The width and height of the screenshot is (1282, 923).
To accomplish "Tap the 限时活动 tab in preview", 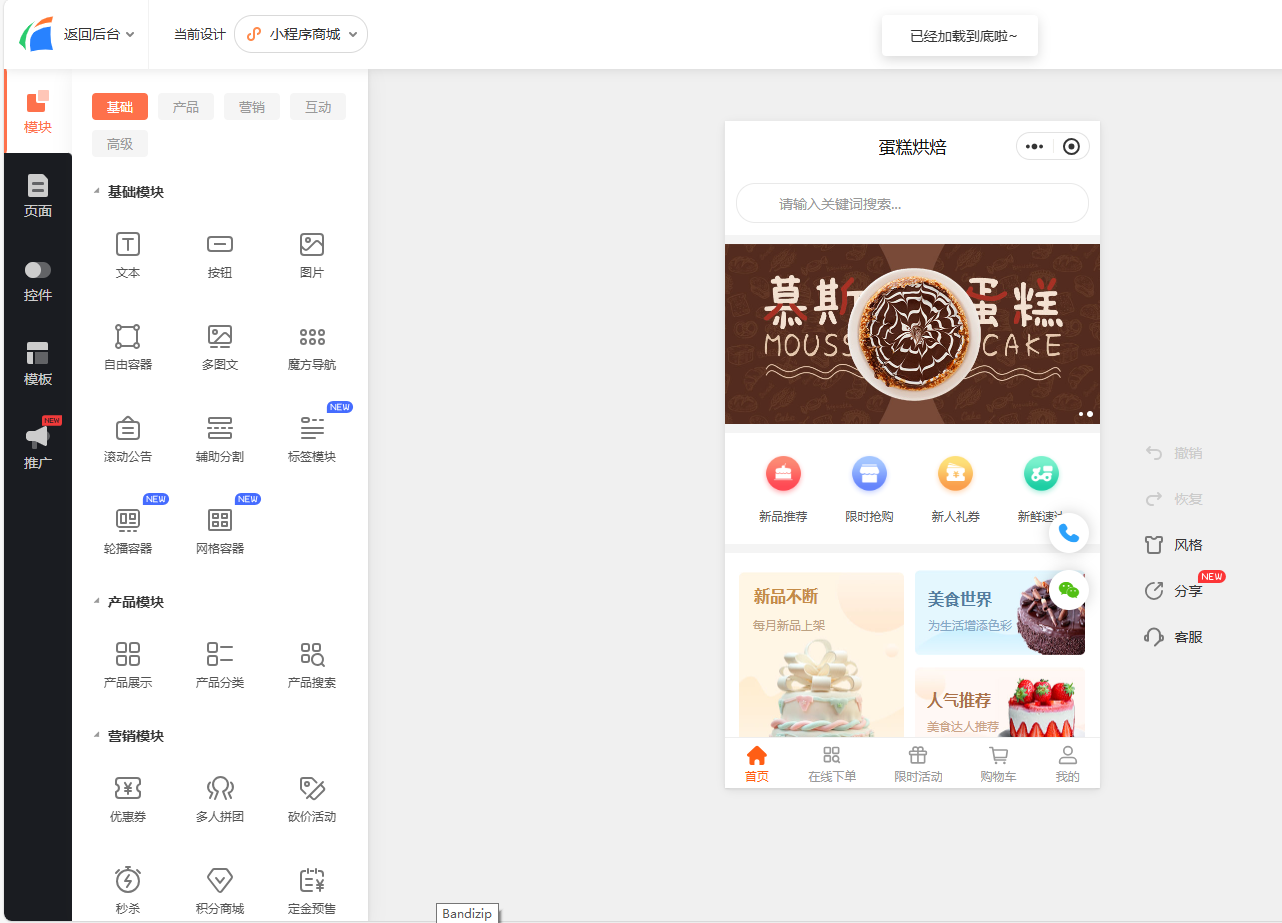I will click(x=918, y=764).
